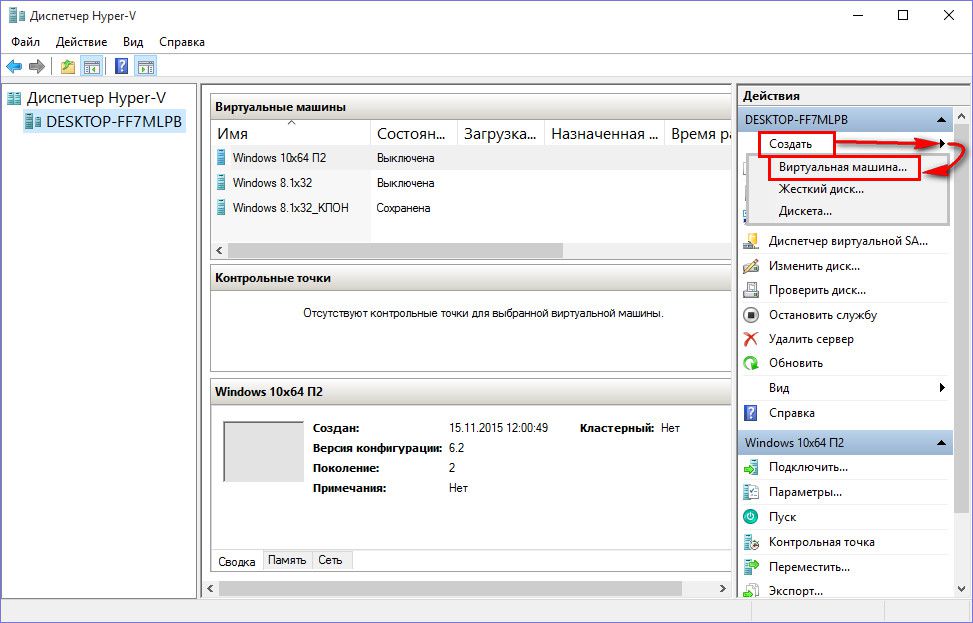Open the Действие menu
This screenshot has height=623, width=973.
82,42
